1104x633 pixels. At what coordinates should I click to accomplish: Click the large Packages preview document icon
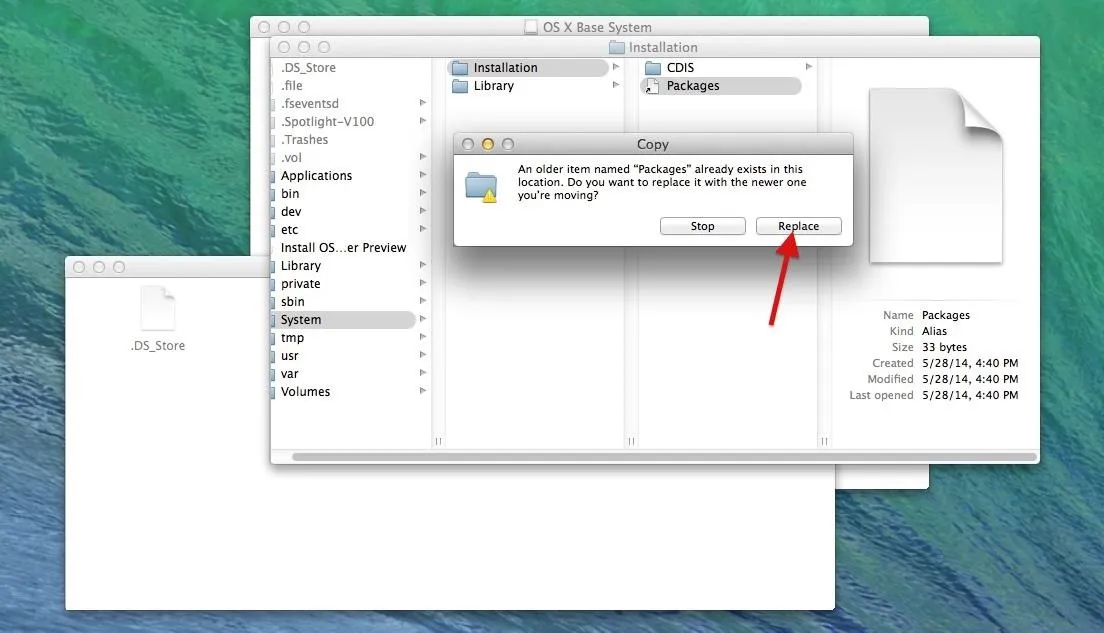pyautogui.click(x=936, y=175)
